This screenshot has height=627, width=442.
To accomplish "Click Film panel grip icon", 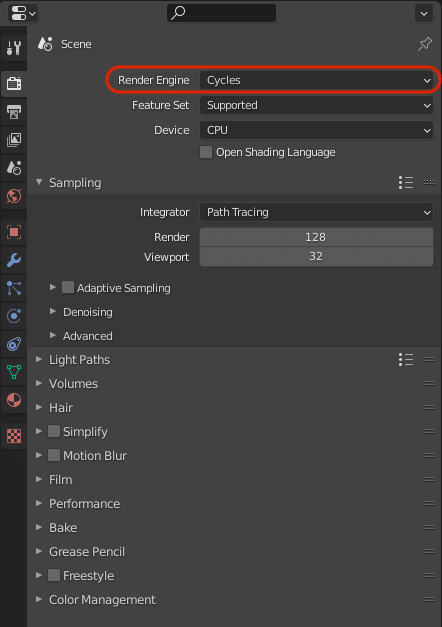I will pyautogui.click(x=429, y=479).
